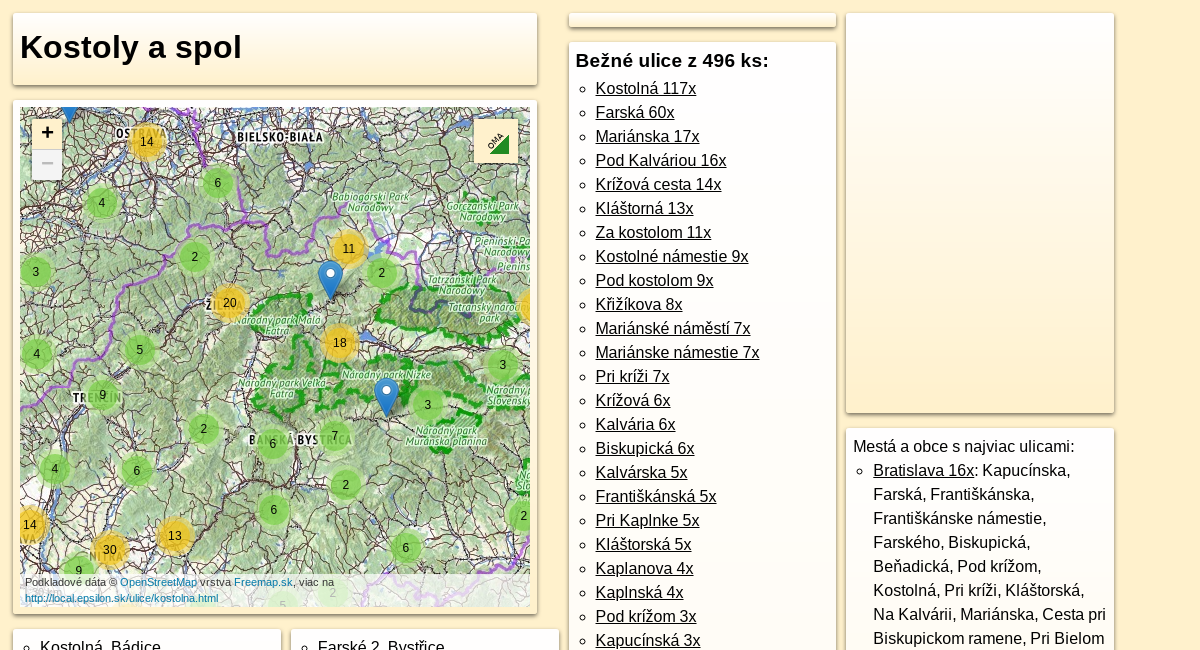Open the cluster marker showing 18
Screen dimensions: 1200x650
tap(340, 343)
